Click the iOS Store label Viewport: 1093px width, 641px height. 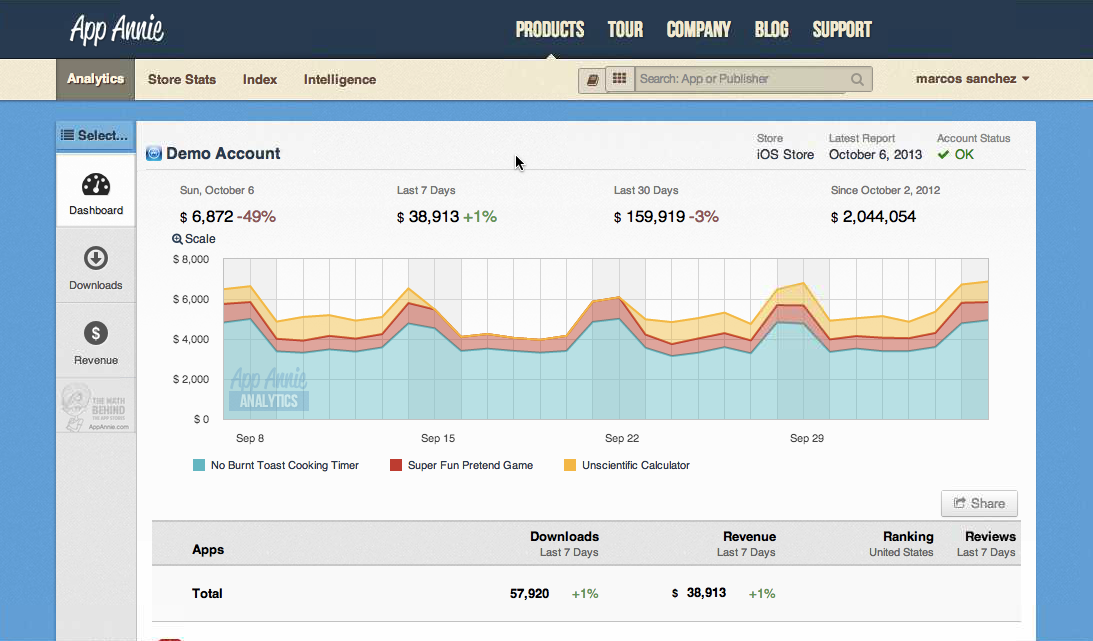click(785, 155)
